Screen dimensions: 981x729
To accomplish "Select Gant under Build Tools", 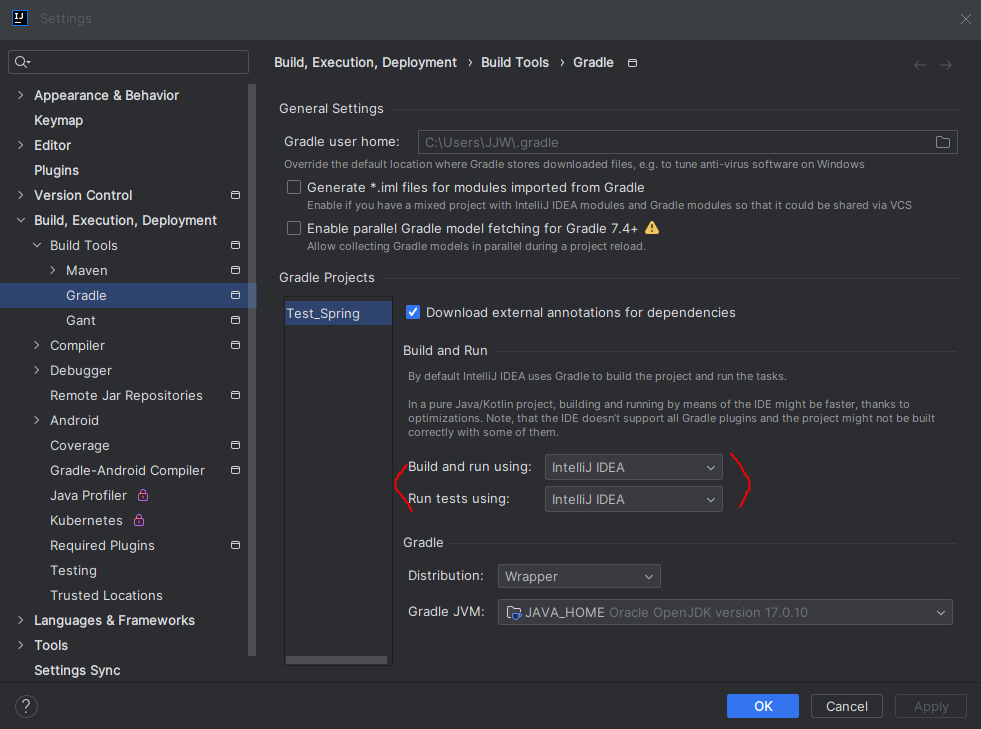I will 81,320.
